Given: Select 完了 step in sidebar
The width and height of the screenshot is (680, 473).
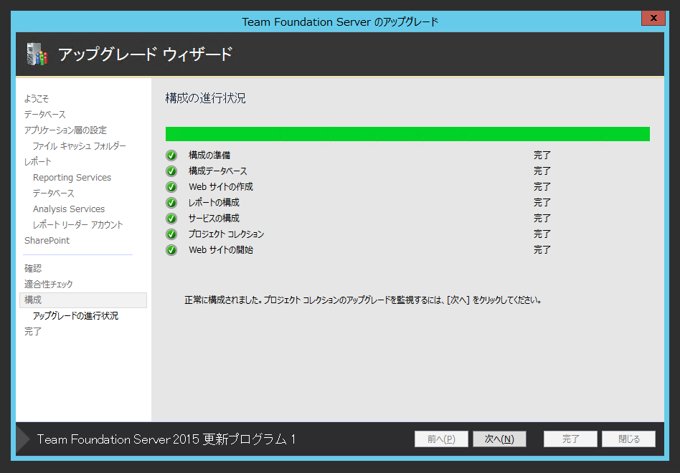Looking at the screenshot, I should (33, 332).
